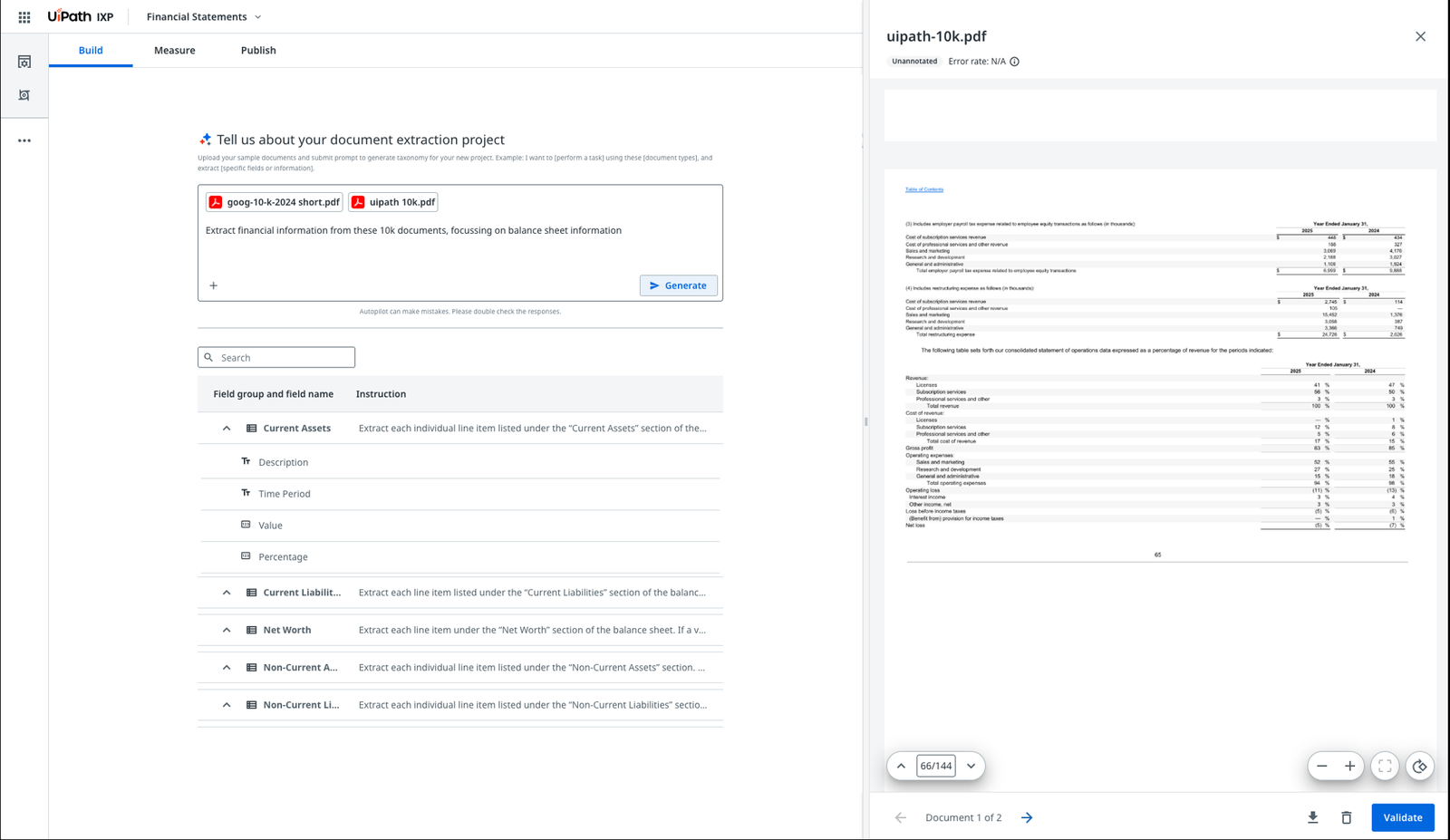Select the Percentage field row
1450x840 pixels.
460,557
